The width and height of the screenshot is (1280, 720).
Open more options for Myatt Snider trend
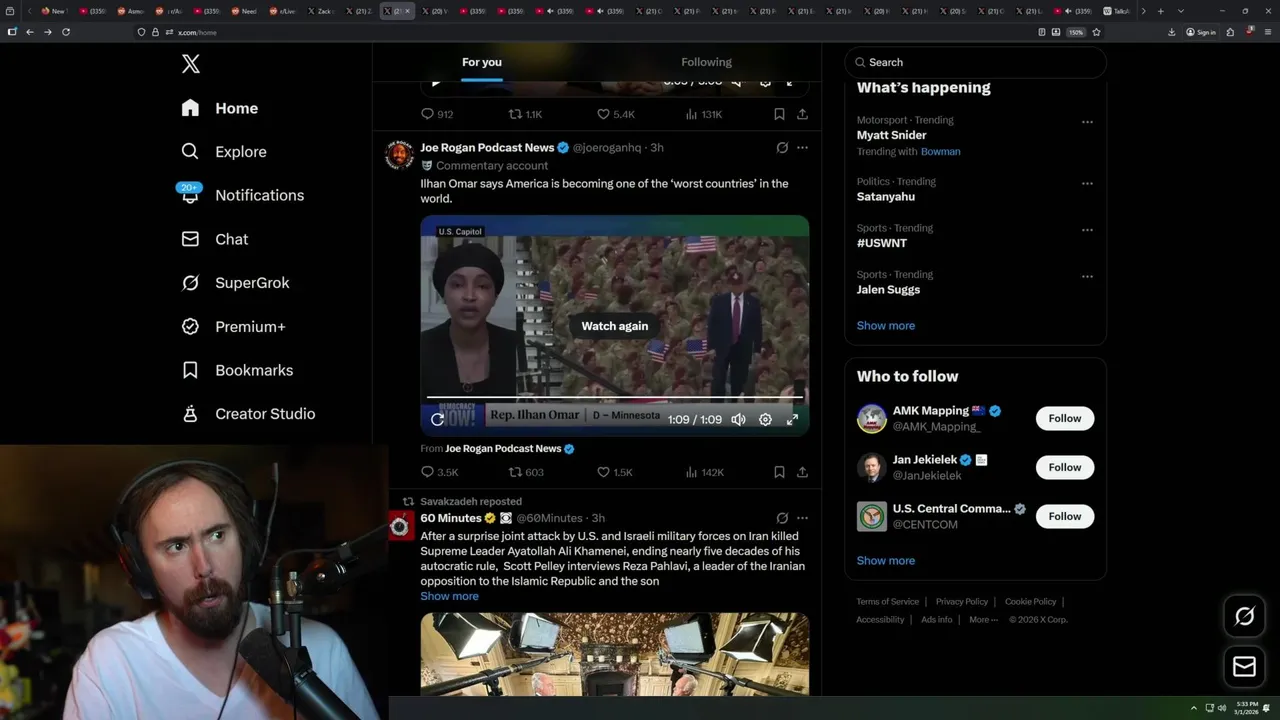1087,122
